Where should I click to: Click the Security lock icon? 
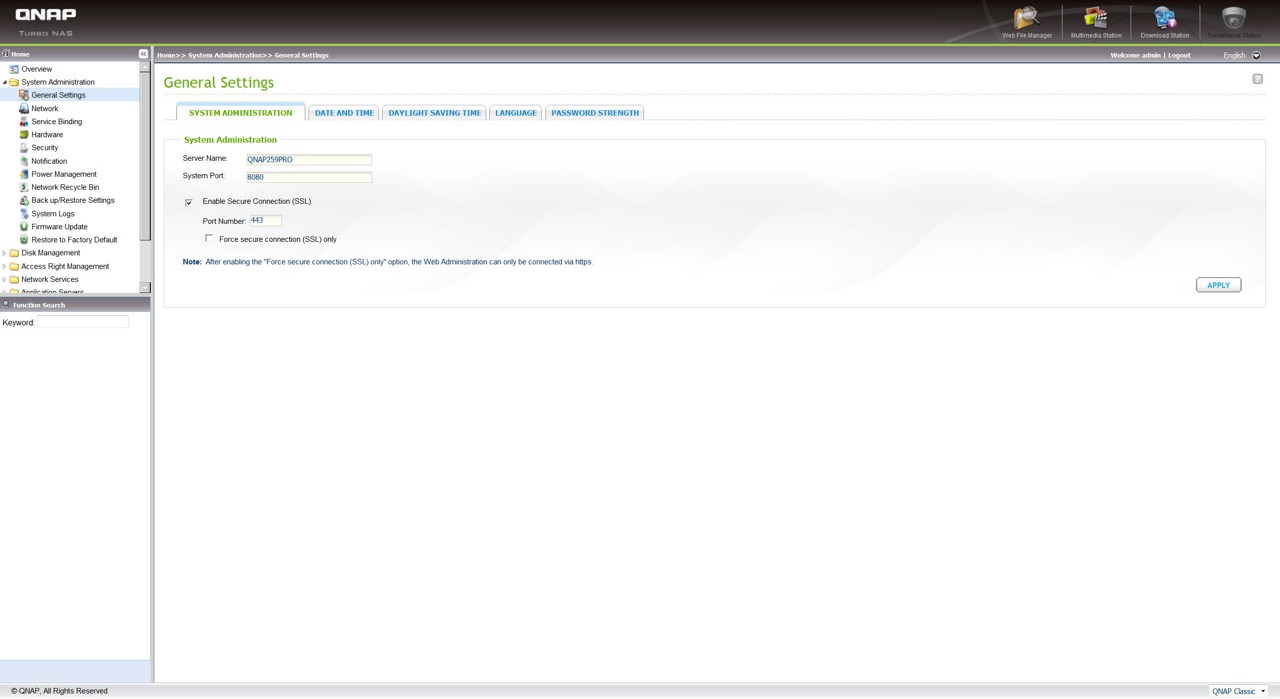24,147
